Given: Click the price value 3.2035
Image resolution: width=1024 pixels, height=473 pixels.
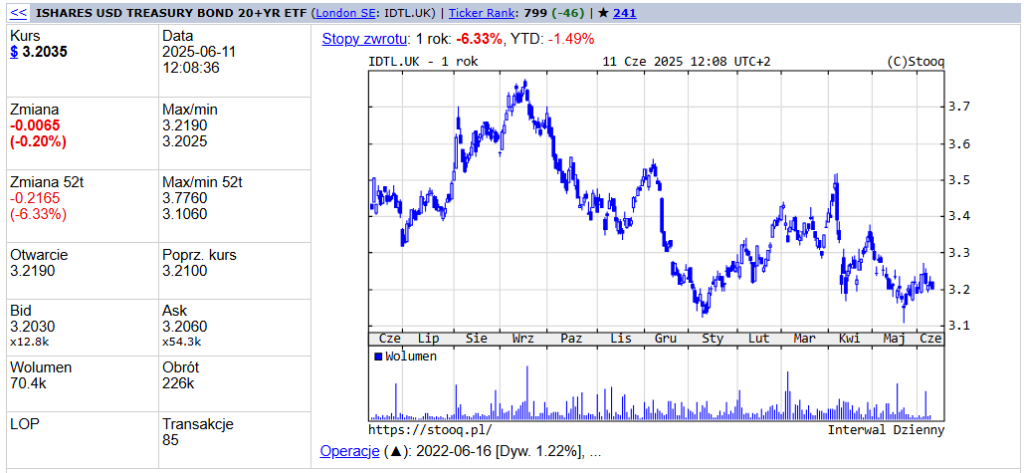Looking at the screenshot, I should 44,52.
